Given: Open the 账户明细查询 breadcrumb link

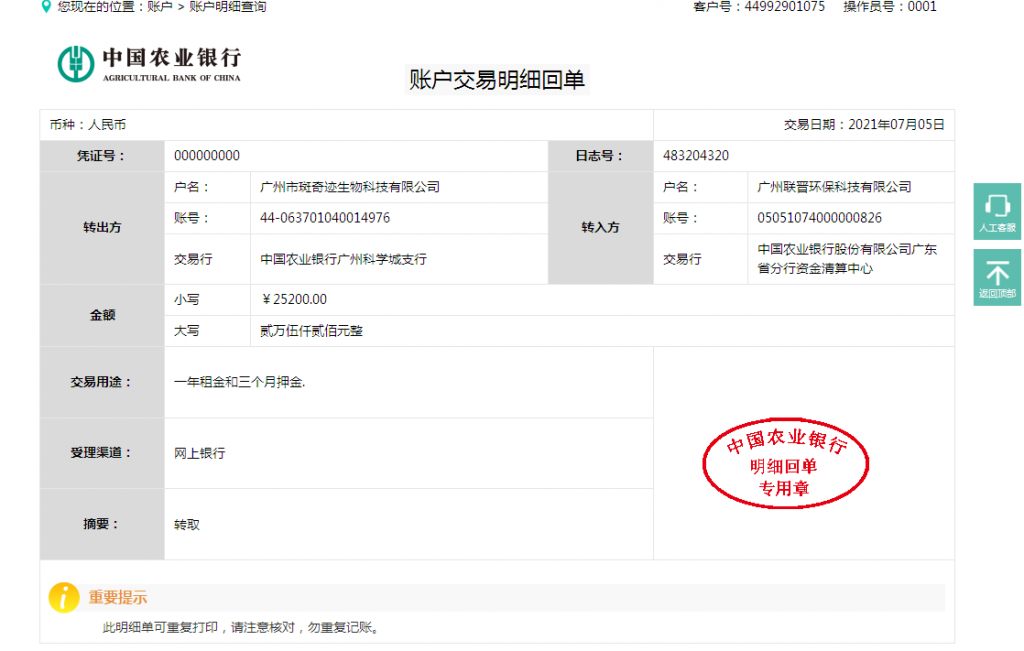Looking at the screenshot, I should [228, 7].
